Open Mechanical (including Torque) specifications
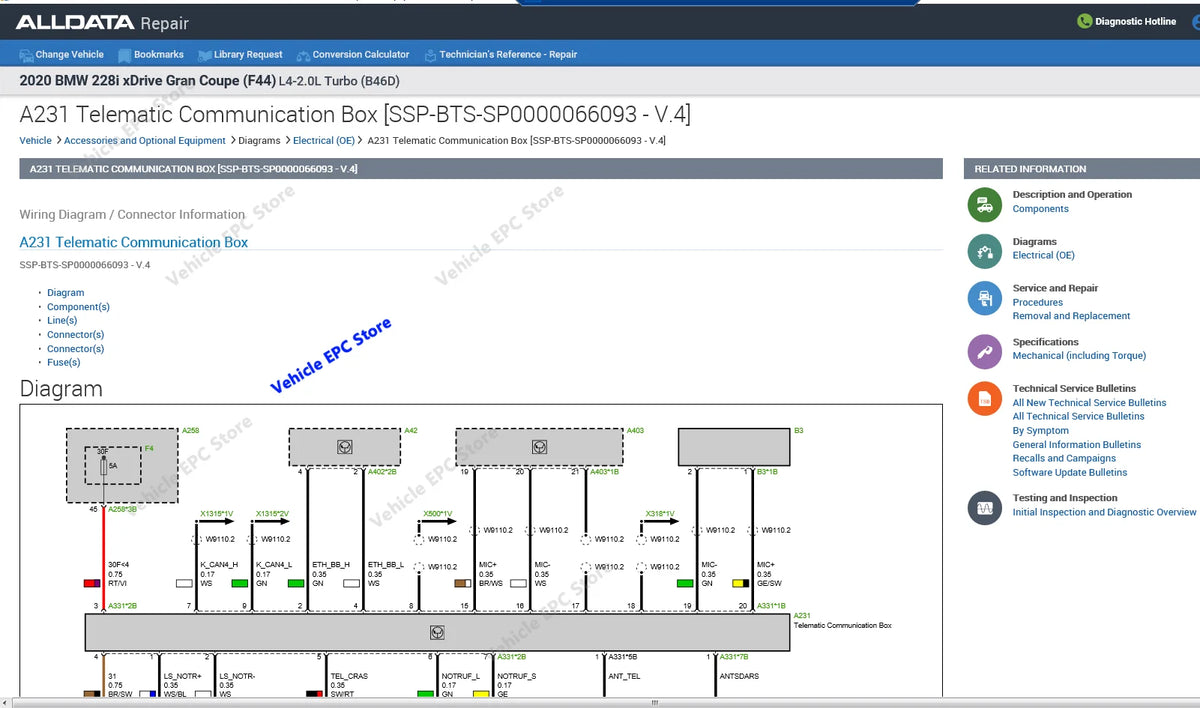This screenshot has width=1200, height=708. point(1079,356)
